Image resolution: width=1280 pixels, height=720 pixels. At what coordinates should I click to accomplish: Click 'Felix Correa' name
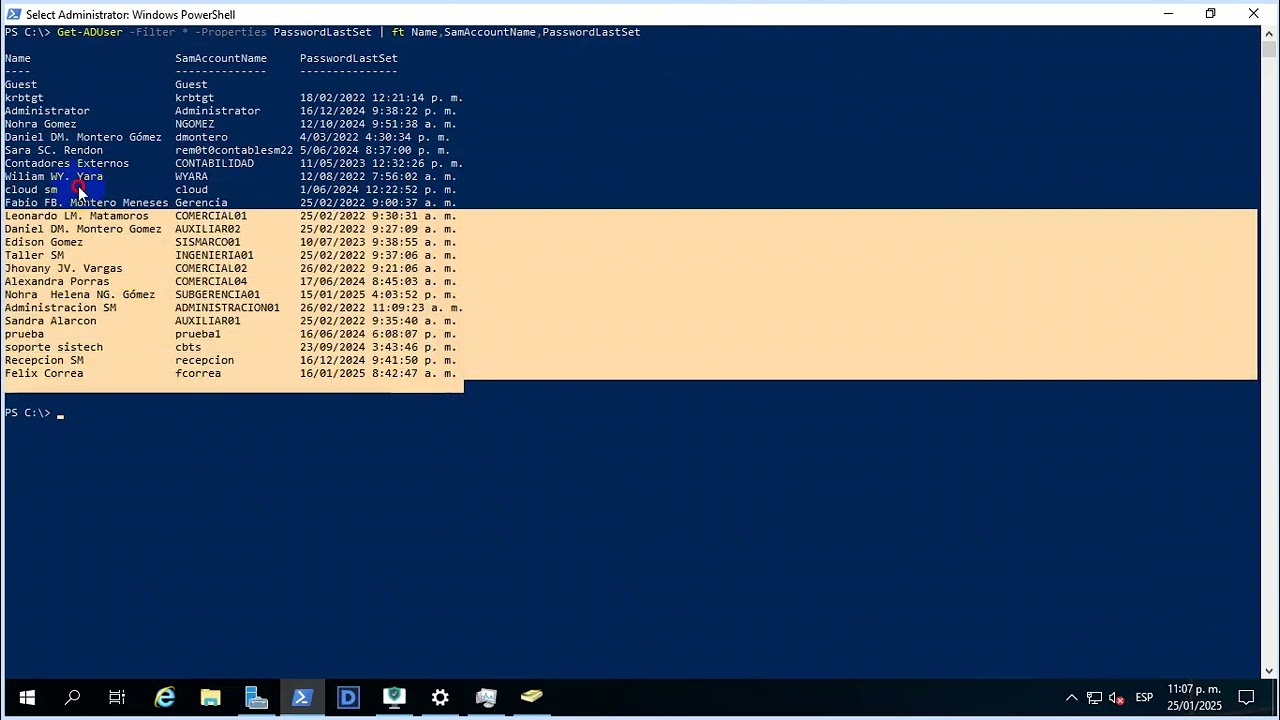[44, 373]
